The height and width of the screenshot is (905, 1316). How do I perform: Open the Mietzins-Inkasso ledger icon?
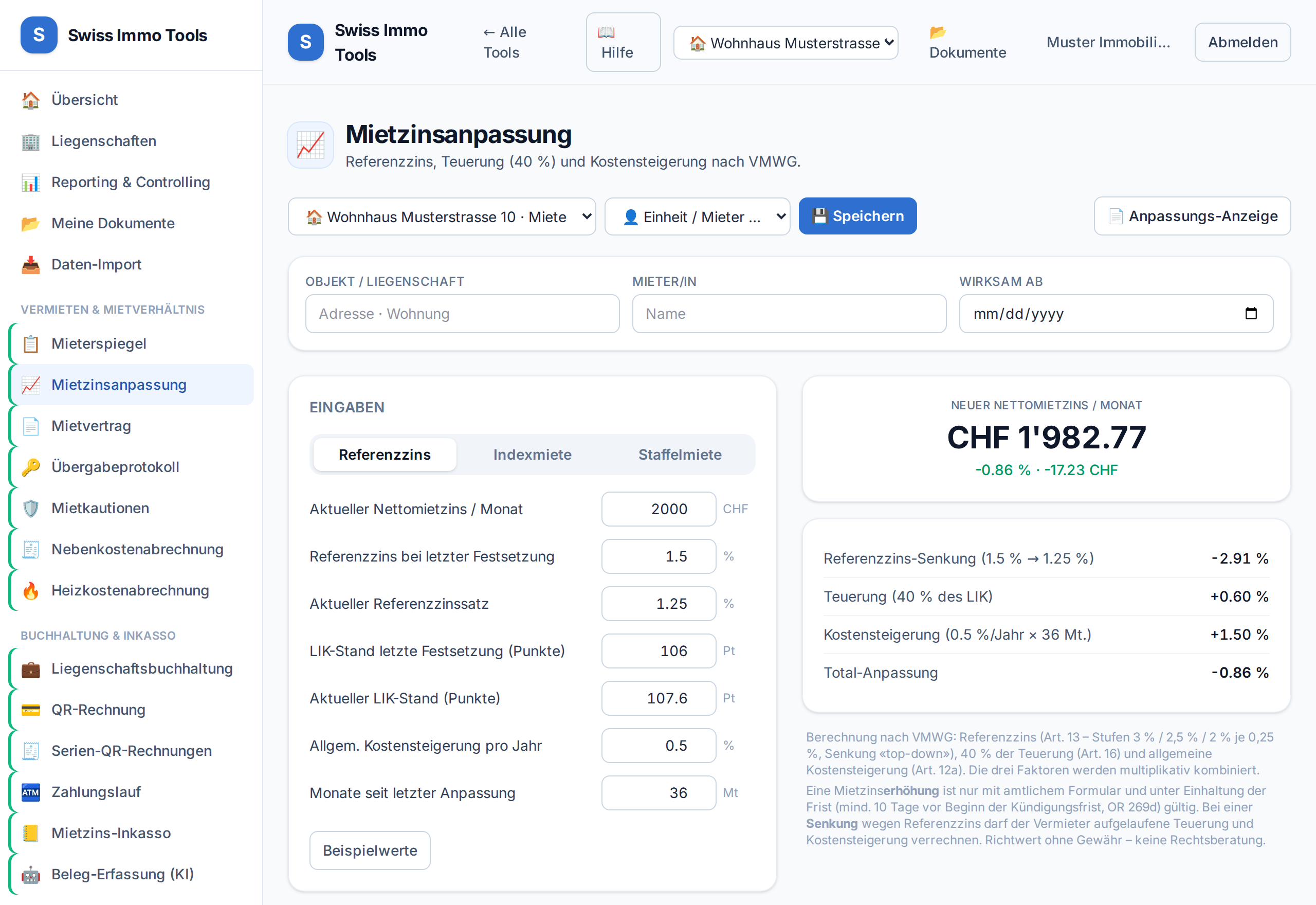coord(31,833)
